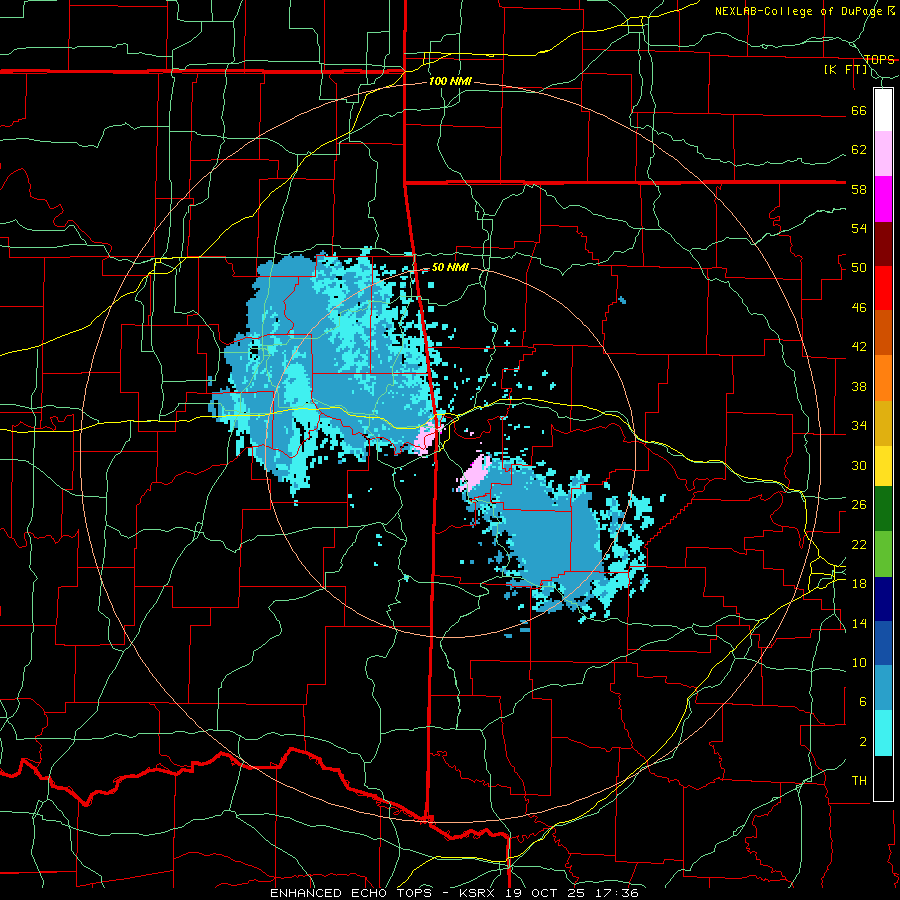This screenshot has height=900, width=900.
Task: Click legend value 30
Action: pyautogui.click(x=859, y=465)
